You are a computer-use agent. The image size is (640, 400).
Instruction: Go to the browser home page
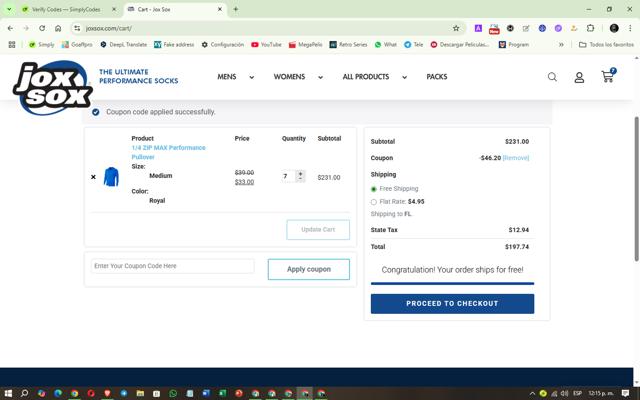click(x=58, y=28)
